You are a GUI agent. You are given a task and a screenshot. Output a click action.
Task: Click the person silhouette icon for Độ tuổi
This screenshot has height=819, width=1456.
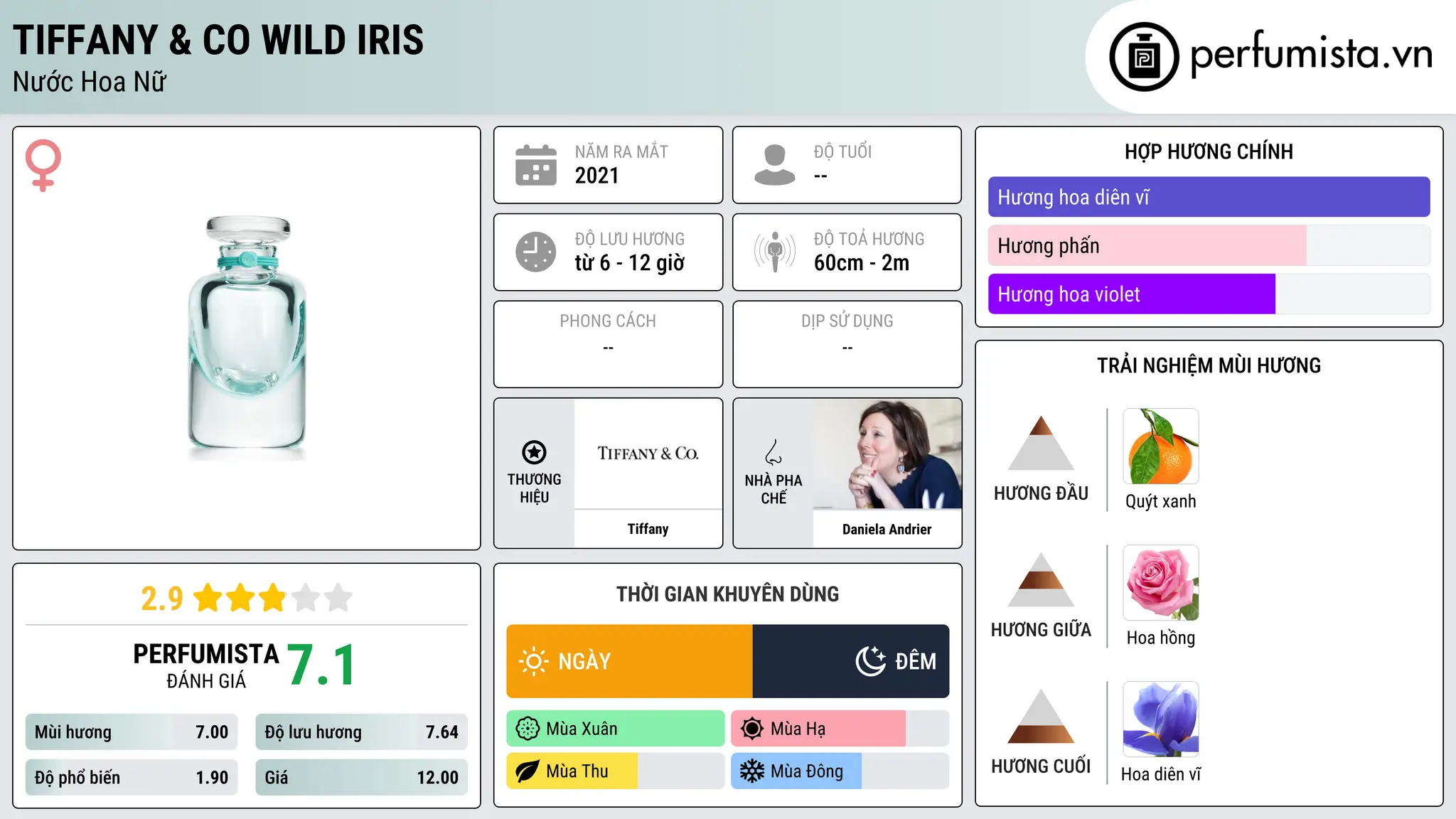[774, 165]
